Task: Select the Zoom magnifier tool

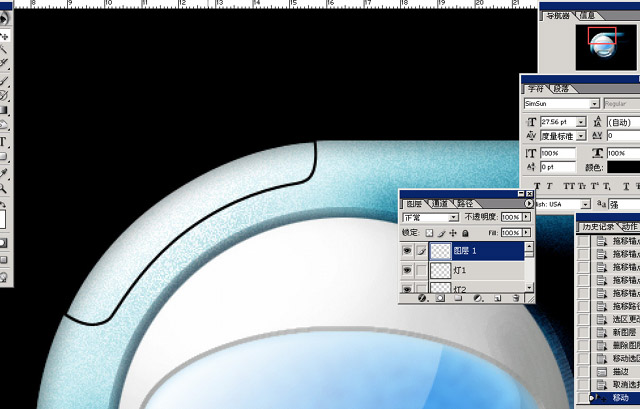Action: click(3, 188)
